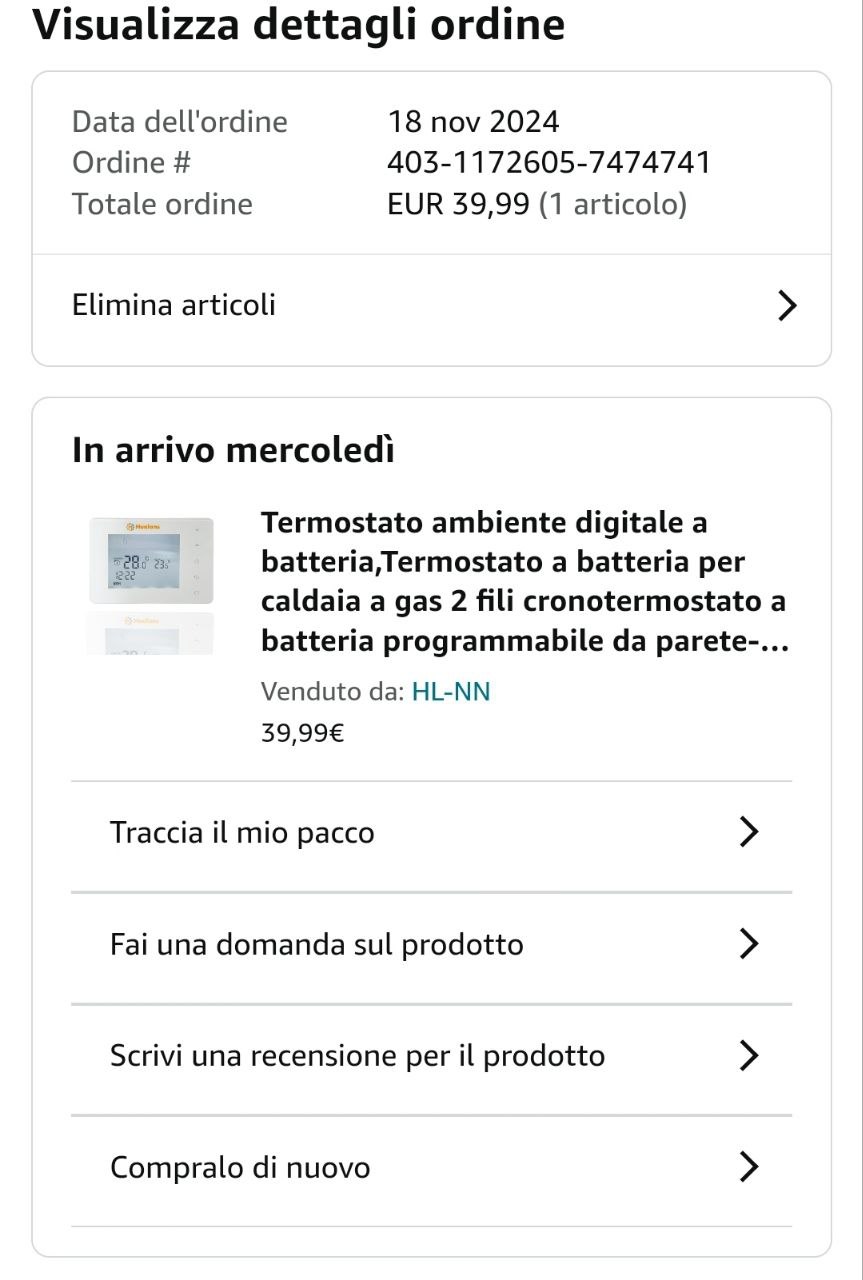The image size is (863, 1280).
Task: Click the order date 18 nov 2024
Action: point(473,122)
